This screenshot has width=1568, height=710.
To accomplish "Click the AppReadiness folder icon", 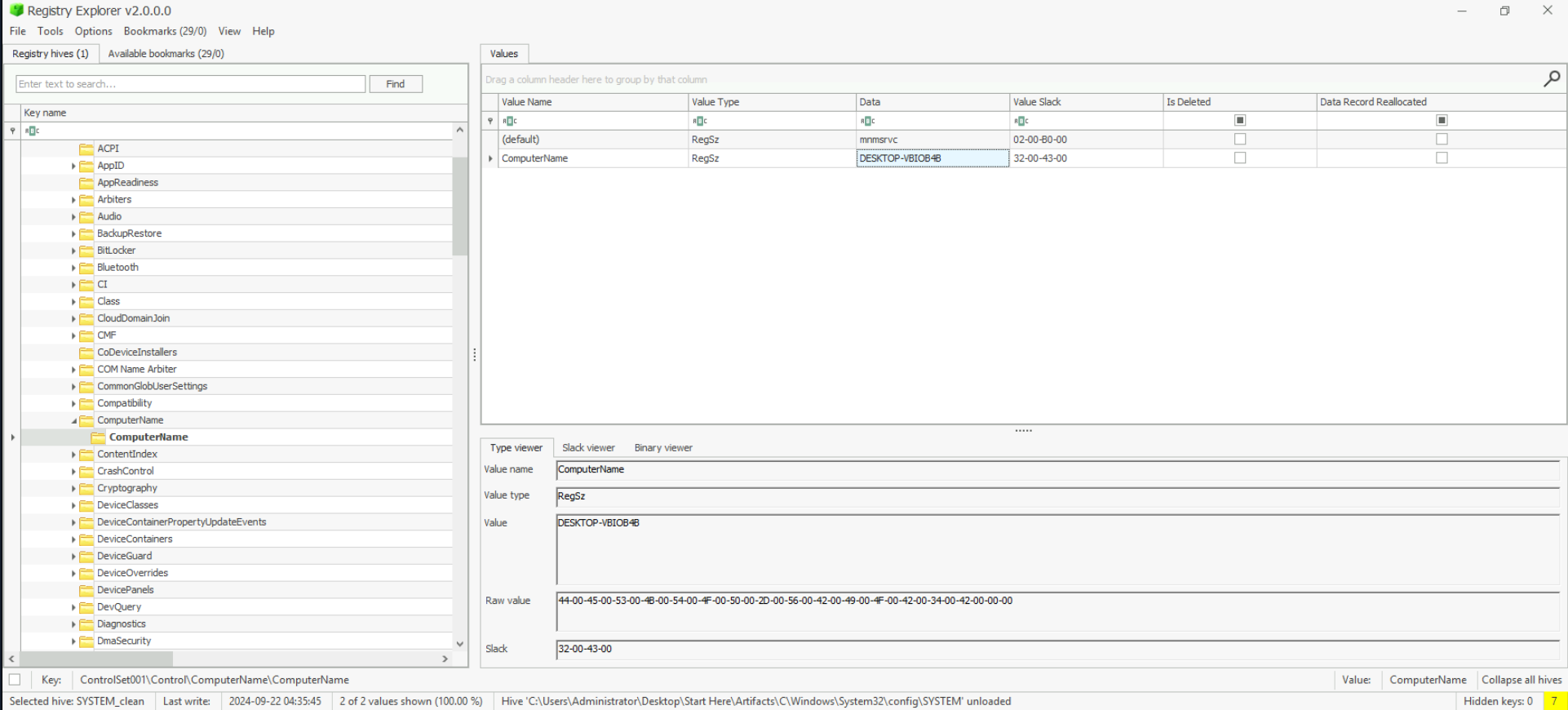I will (86, 183).
